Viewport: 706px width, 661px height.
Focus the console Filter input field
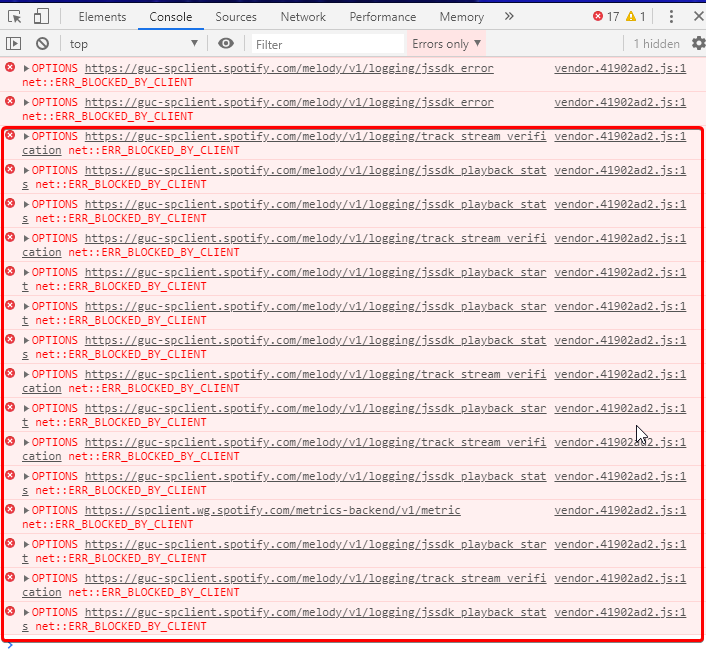[x=327, y=44]
